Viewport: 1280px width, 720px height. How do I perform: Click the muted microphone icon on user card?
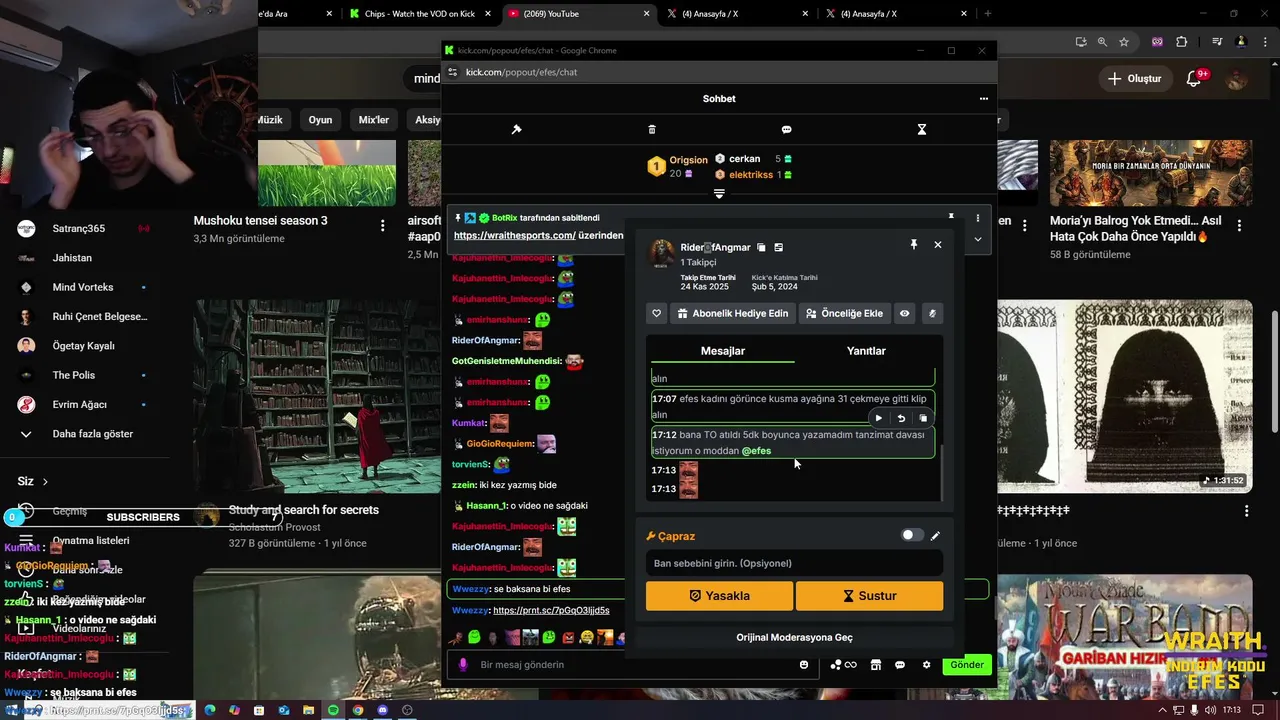pyautogui.click(x=932, y=313)
